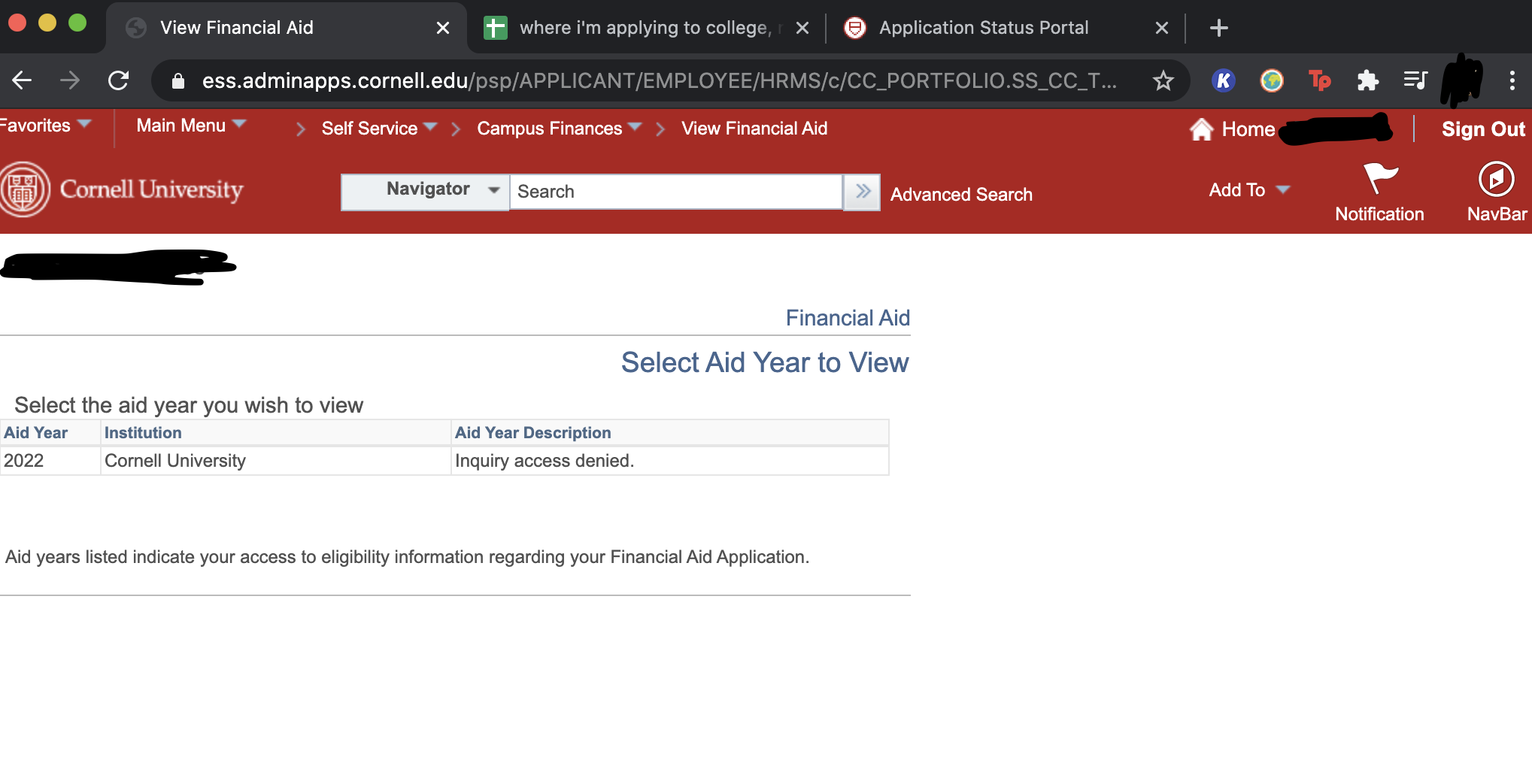Click the Cornell University seal logo
This screenshot has width=1532, height=784.
(x=25, y=189)
